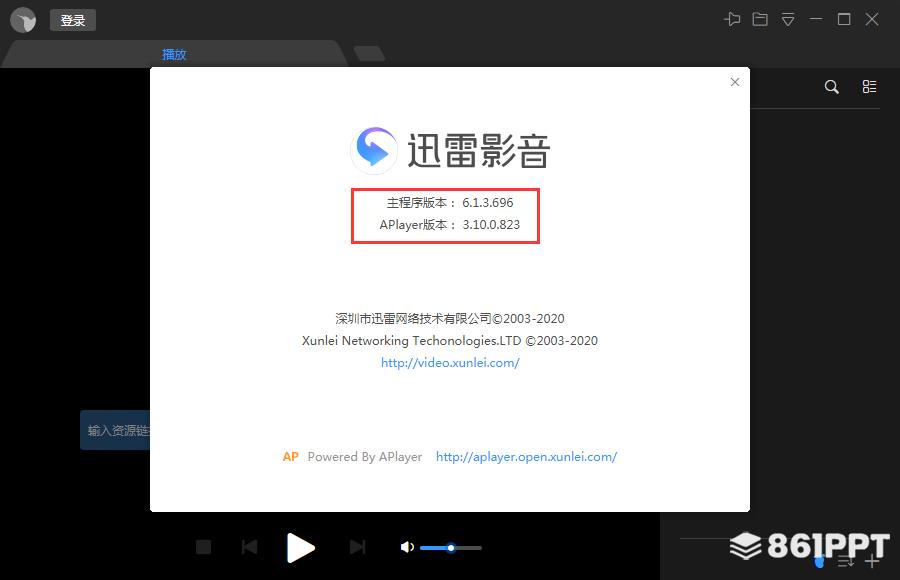Click APlayer version 3.10.0.823
The height and width of the screenshot is (580, 900).
(491, 225)
